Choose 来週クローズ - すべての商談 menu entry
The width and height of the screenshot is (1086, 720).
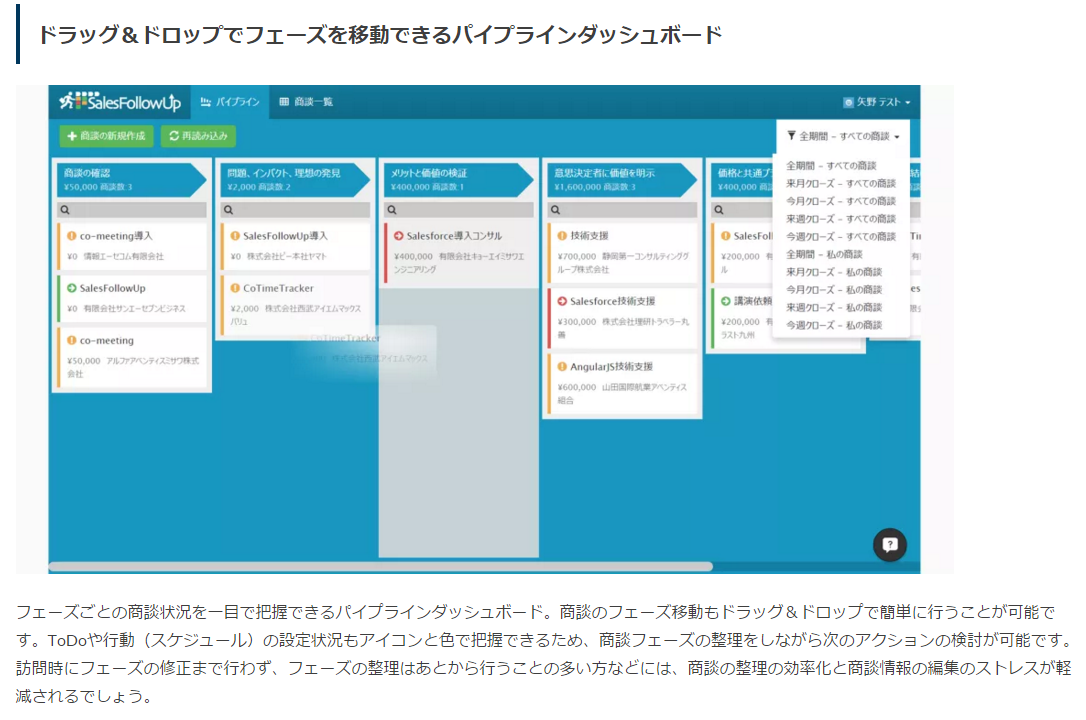(841, 219)
